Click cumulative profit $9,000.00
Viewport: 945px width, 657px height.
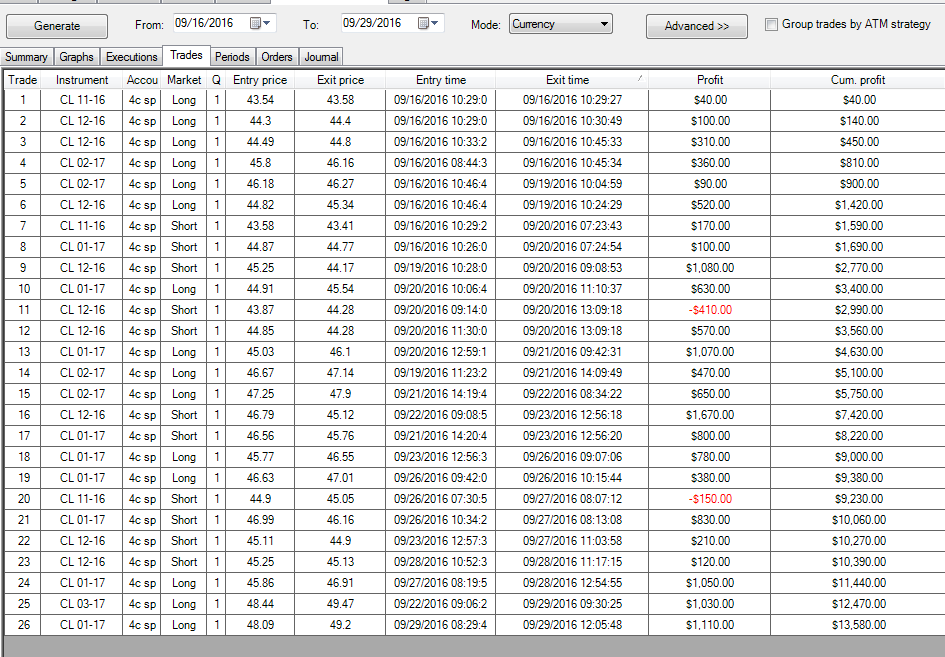point(858,456)
